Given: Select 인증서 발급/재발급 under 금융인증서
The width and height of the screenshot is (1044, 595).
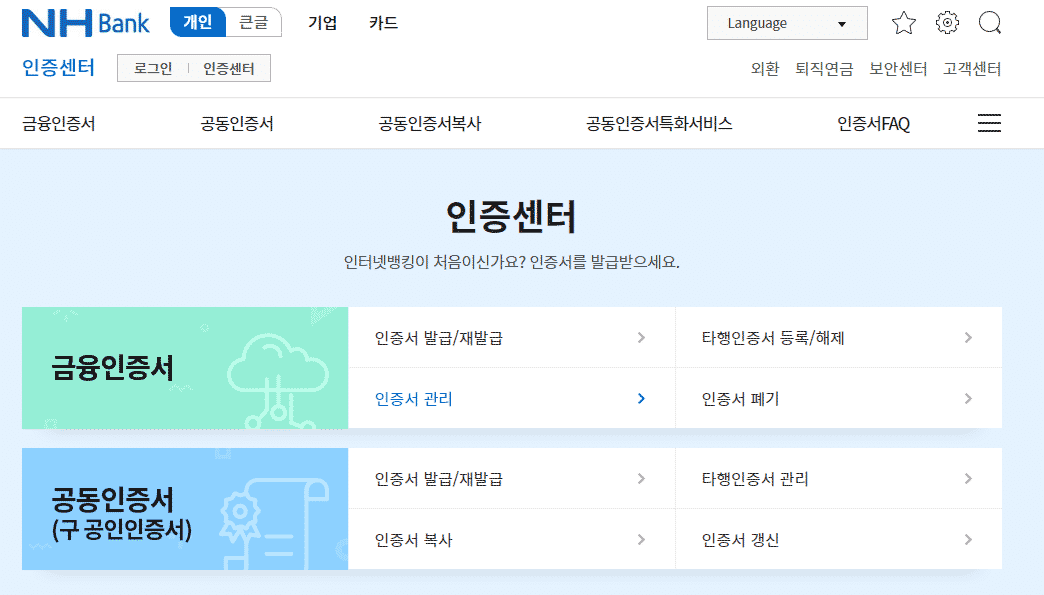Looking at the screenshot, I should pos(511,337).
